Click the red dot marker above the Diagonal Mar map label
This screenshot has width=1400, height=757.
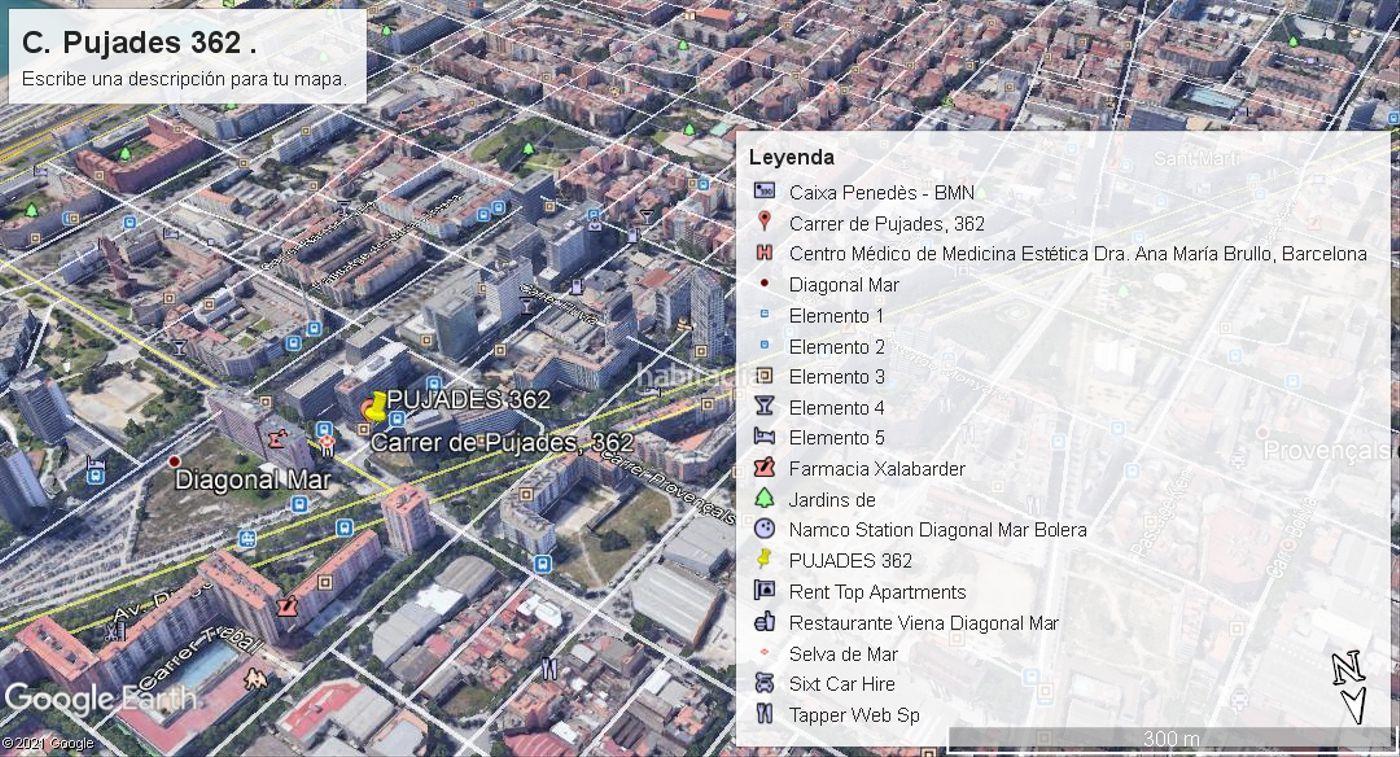pyautogui.click(x=174, y=461)
